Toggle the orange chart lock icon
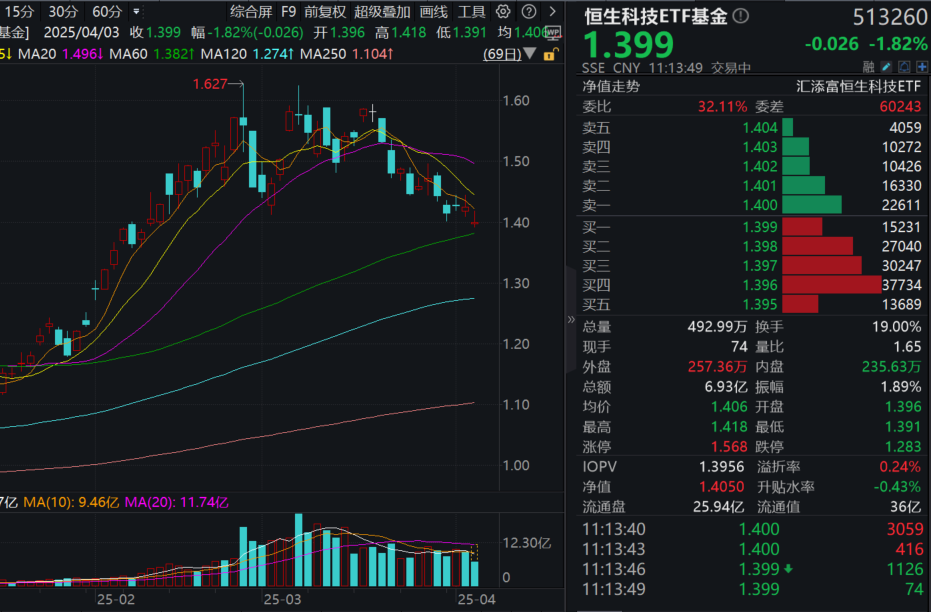The height and width of the screenshot is (612, 931). [550, 55]
